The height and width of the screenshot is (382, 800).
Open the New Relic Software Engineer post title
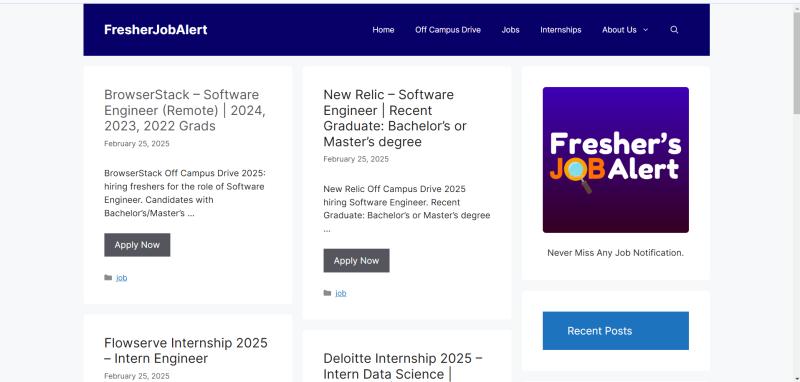[395, 118]
